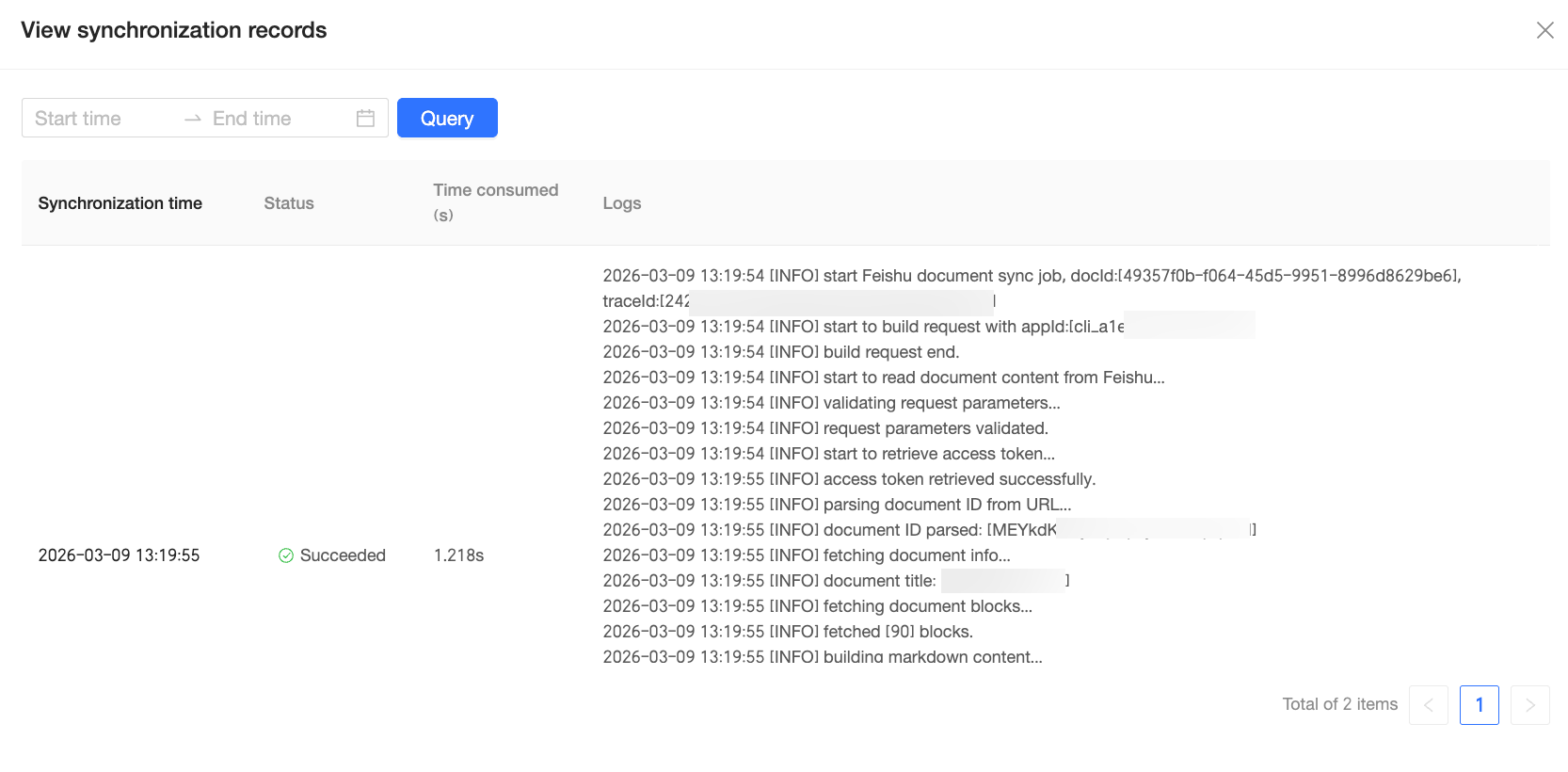1568x772 pixels.
Task: Click the Succeeded status checkmark icon
Action: (x=286, y=555)
